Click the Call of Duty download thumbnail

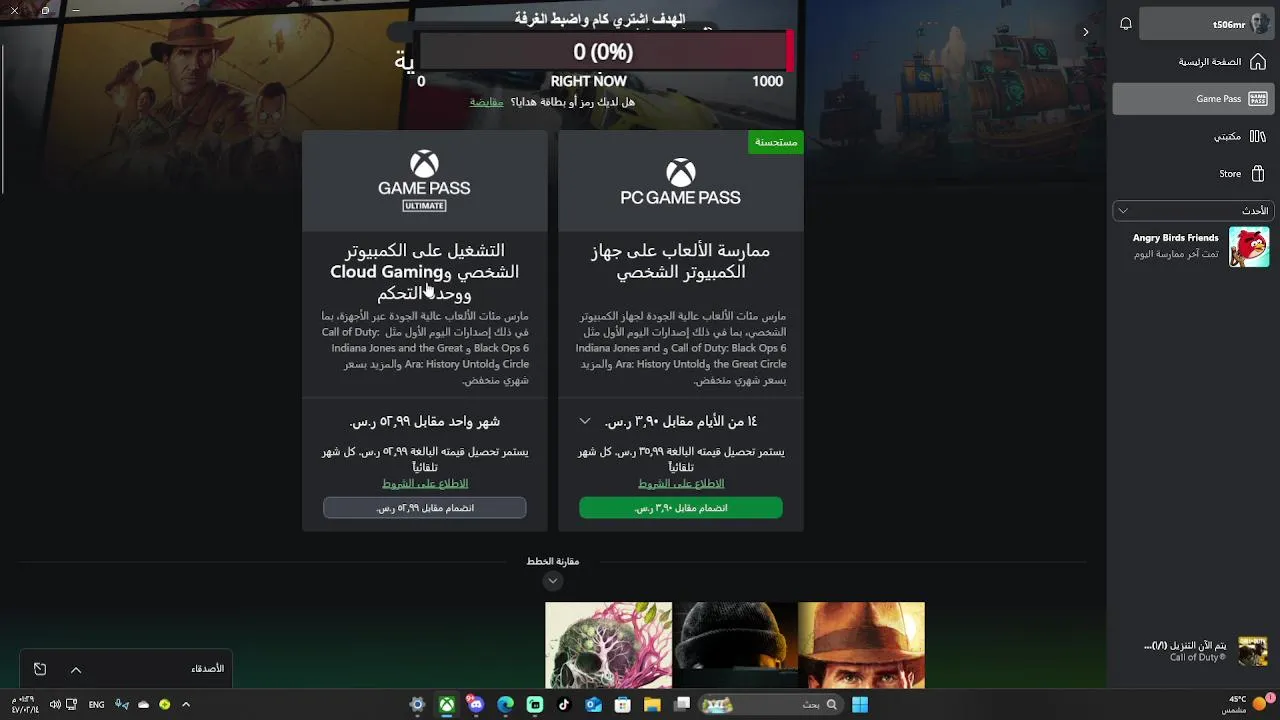[x=1253, y=651]
